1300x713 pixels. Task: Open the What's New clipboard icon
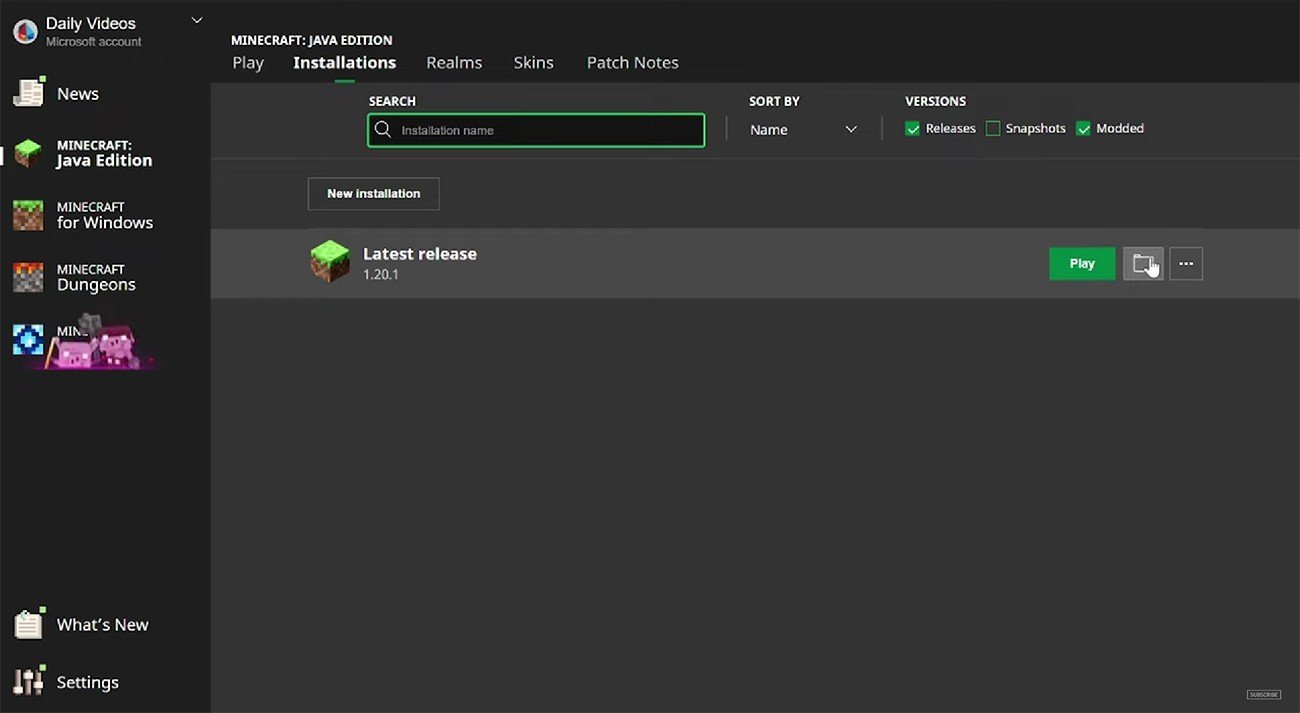(29, 623)
